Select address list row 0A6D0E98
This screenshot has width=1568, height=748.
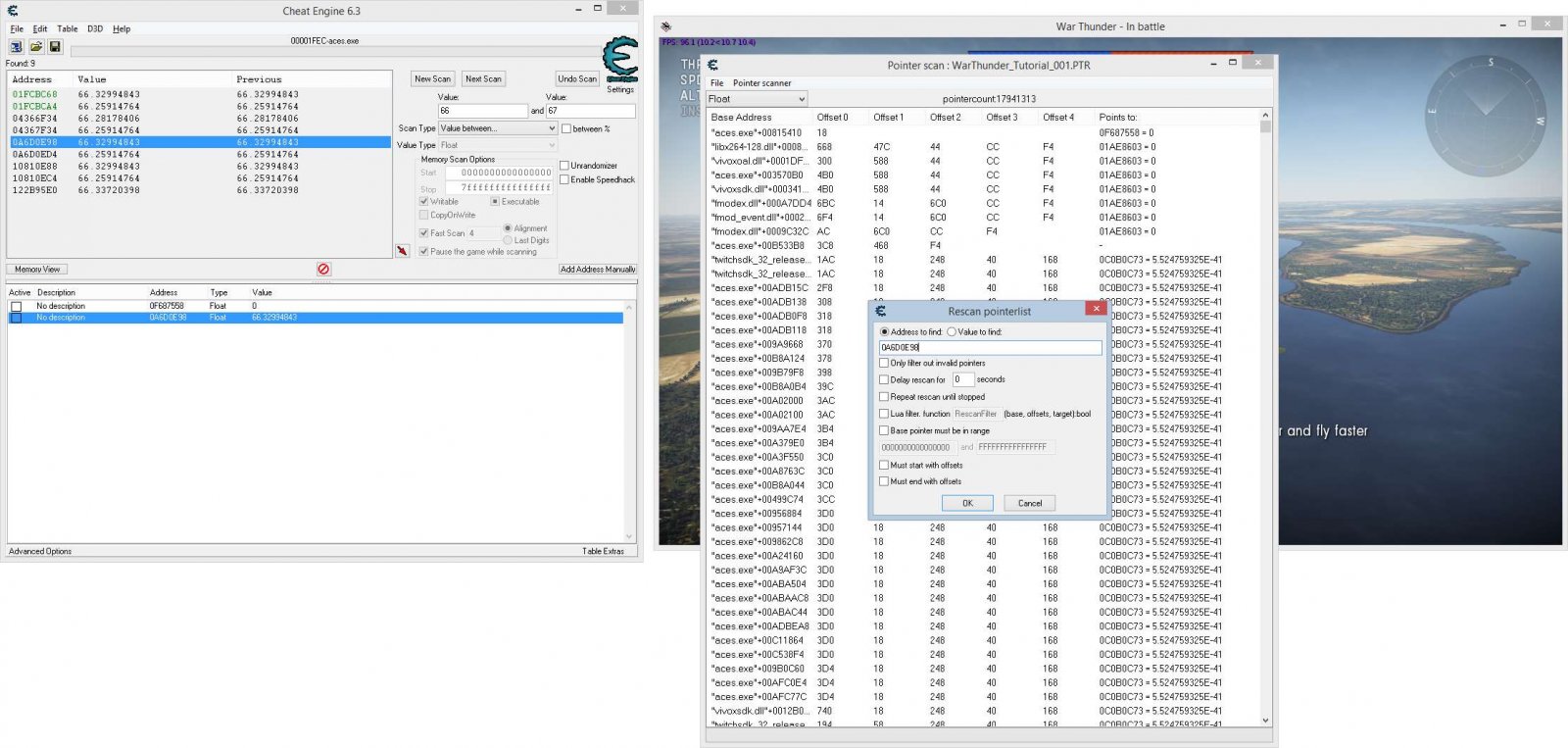click(316, 318)
